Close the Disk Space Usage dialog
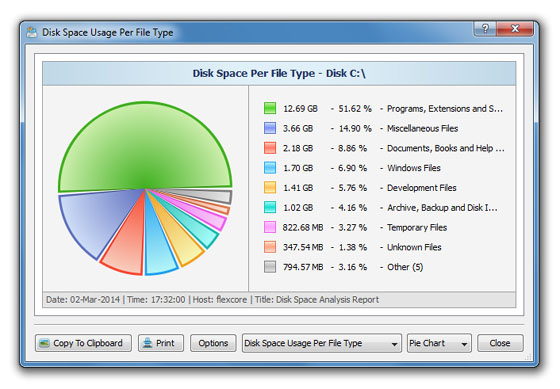This screenshot has width=560, height=389. pos(515,28)
